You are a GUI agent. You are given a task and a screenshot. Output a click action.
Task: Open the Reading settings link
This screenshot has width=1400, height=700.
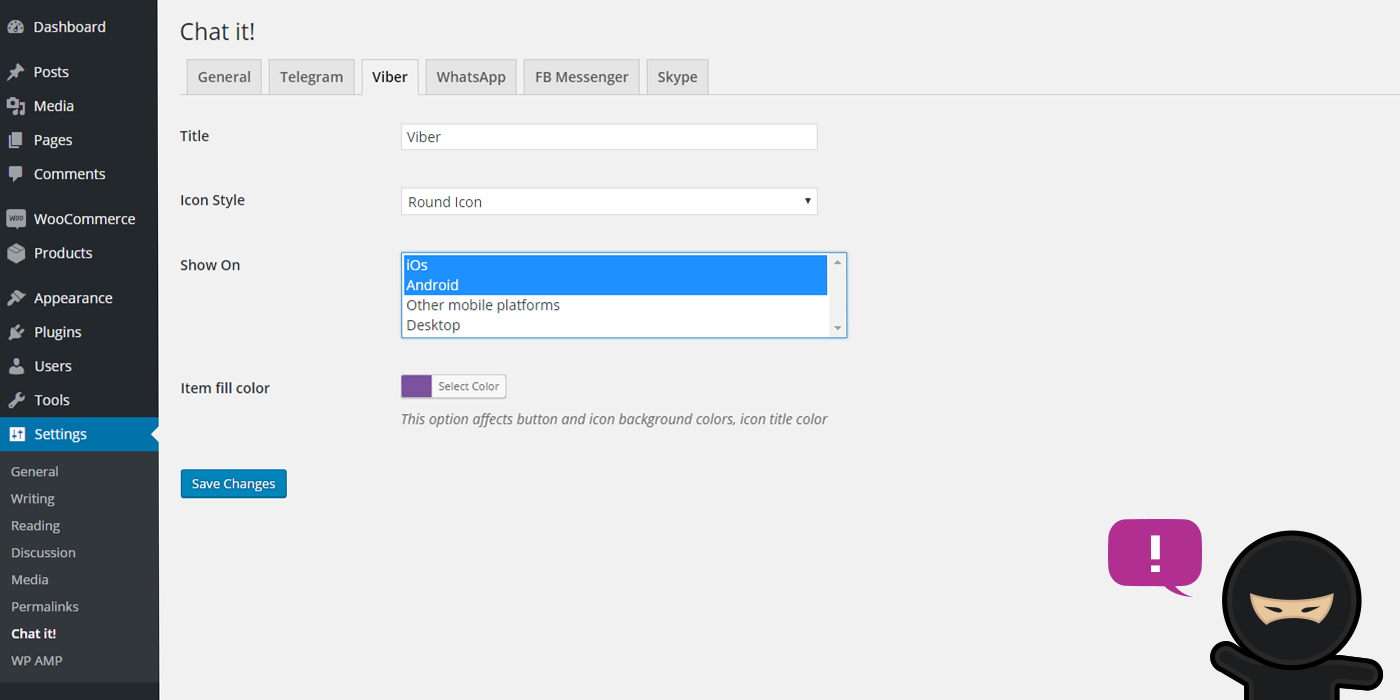pos(35,526)
